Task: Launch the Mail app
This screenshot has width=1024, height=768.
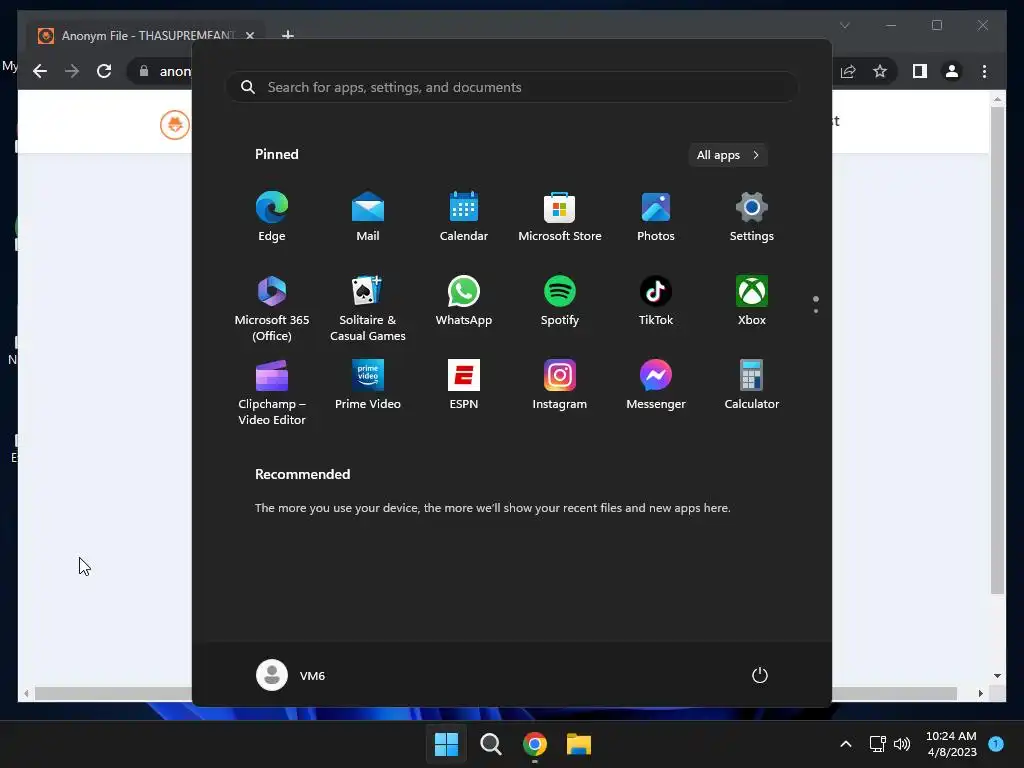Action: [x=368, y=217]
